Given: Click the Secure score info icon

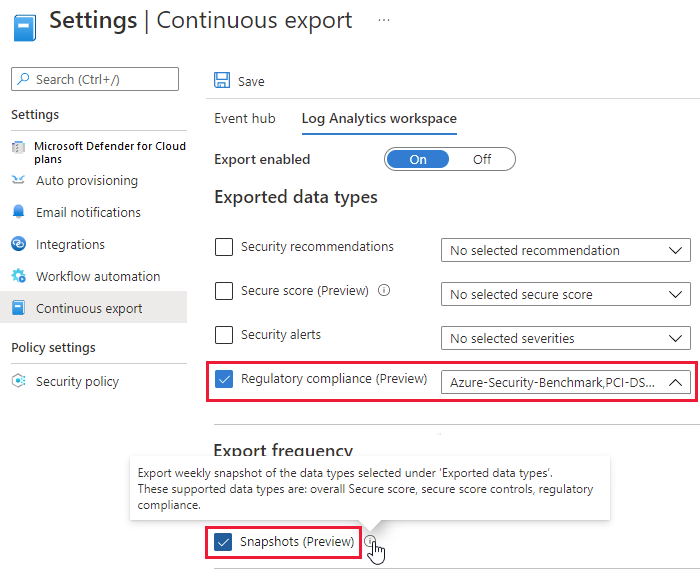Looking at the screenshot, I should click(x=384, y=291).
